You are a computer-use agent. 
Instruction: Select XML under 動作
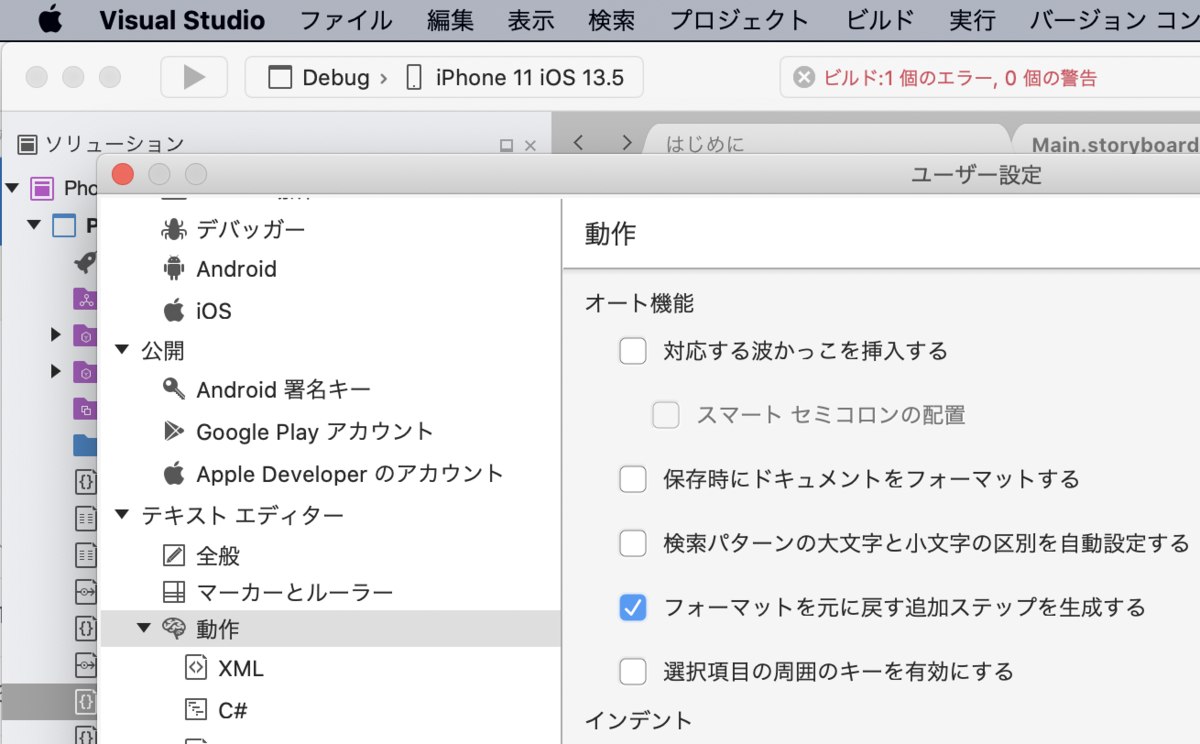[241, 669]
